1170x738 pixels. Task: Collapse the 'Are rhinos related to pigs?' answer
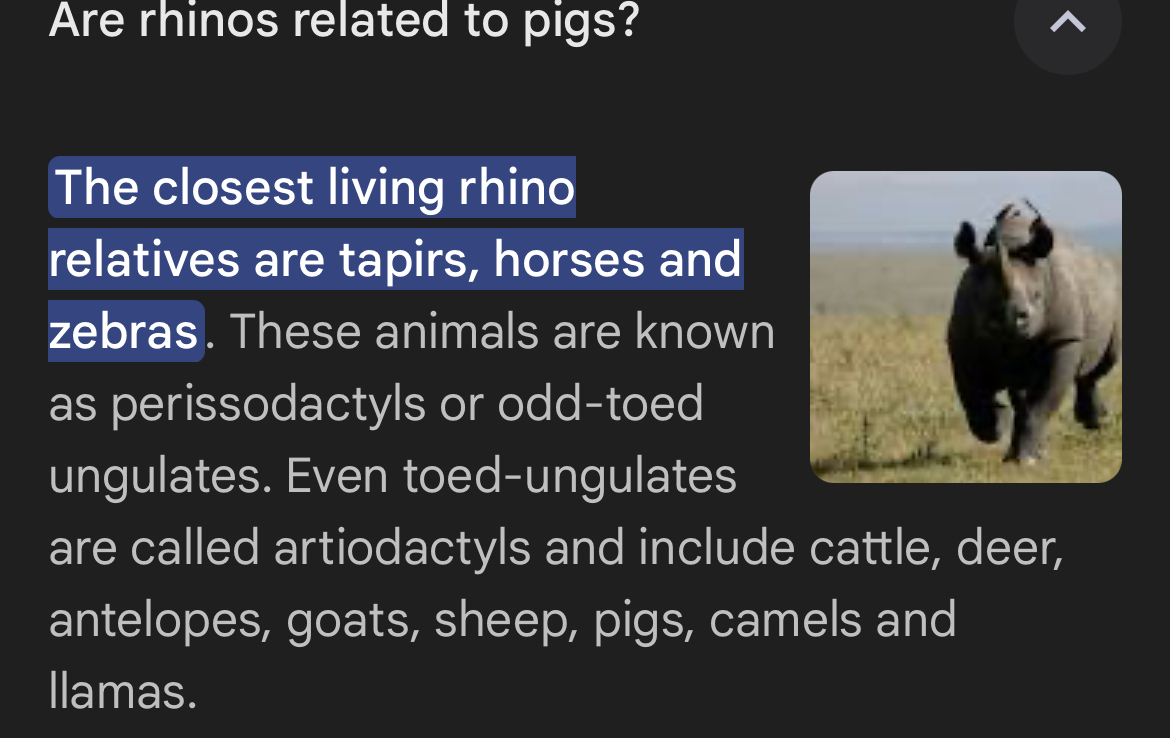(x=1067, y=22)
